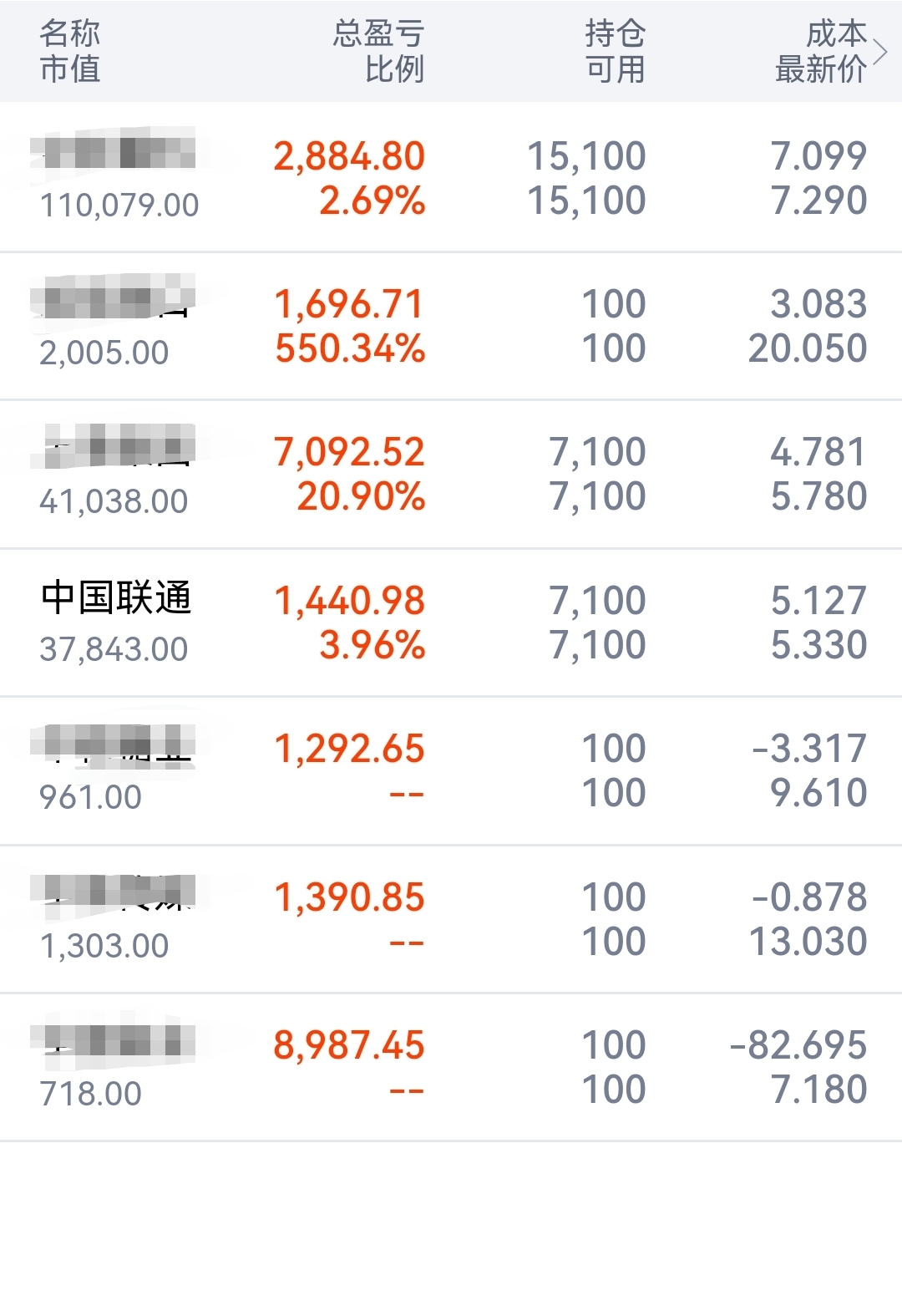The width and height of the screenshot is (902, 1316).
Task: Open holding with market value 961.00
Action: coord(451,770)
